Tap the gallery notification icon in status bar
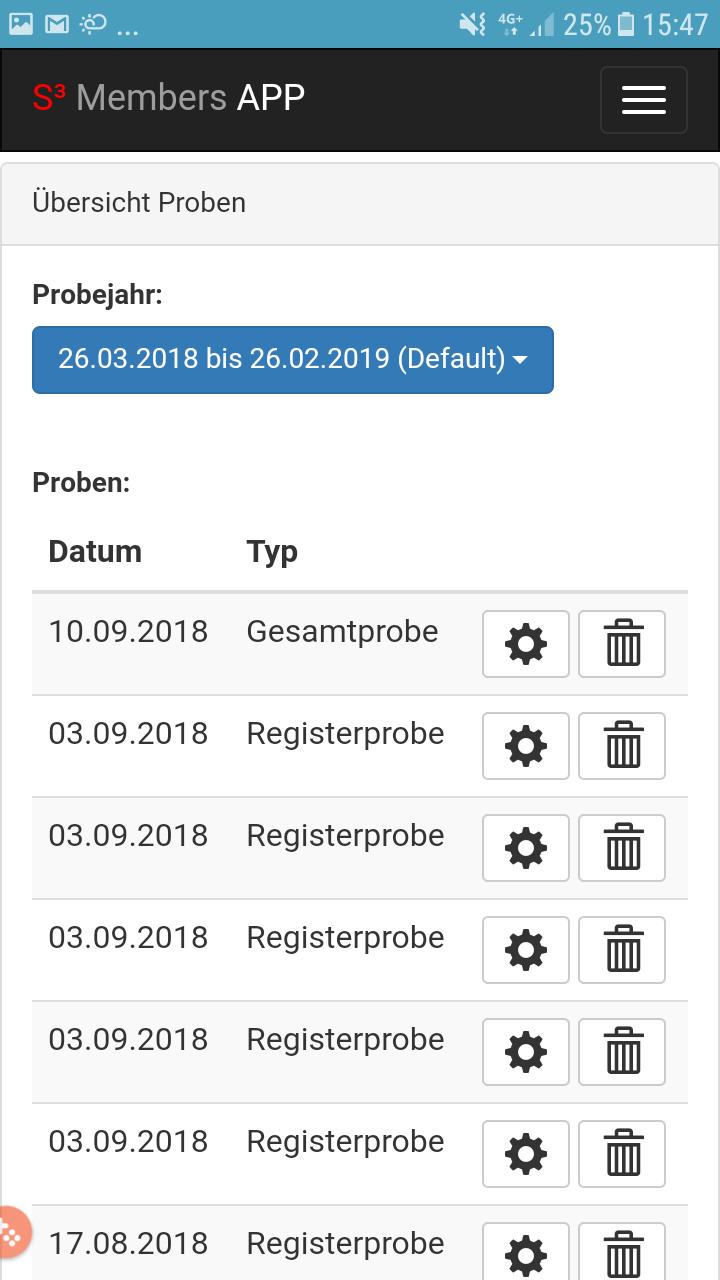 click(20, 24)
